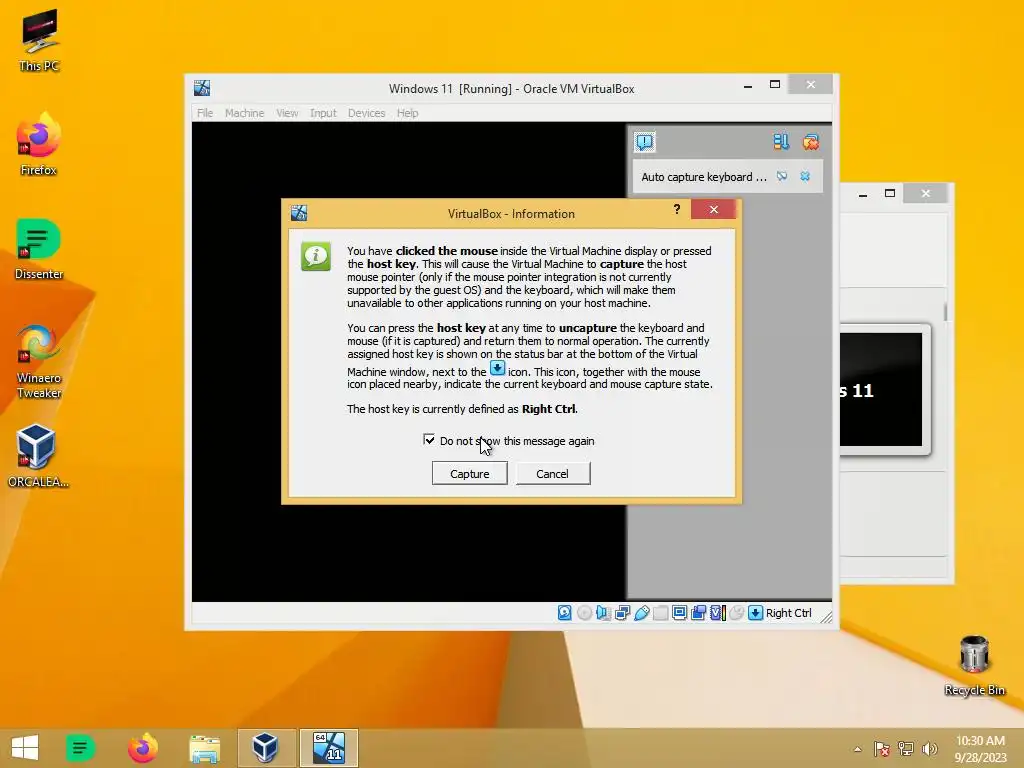Select the ORCALEA VirtualBox desktop shortcut
Viewport: 1024px width, 768px height.
pyautogui.click(x=38, y=455)
